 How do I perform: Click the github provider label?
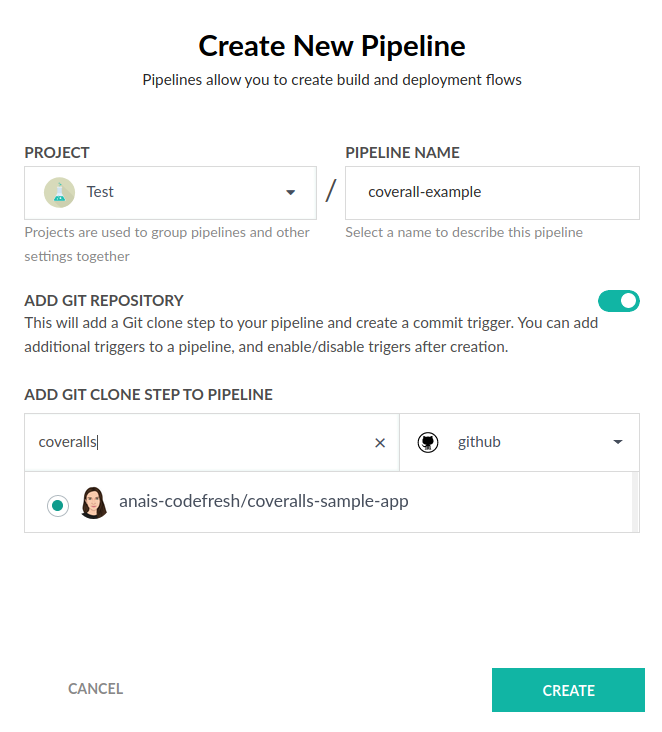click(x=479, y=442)
